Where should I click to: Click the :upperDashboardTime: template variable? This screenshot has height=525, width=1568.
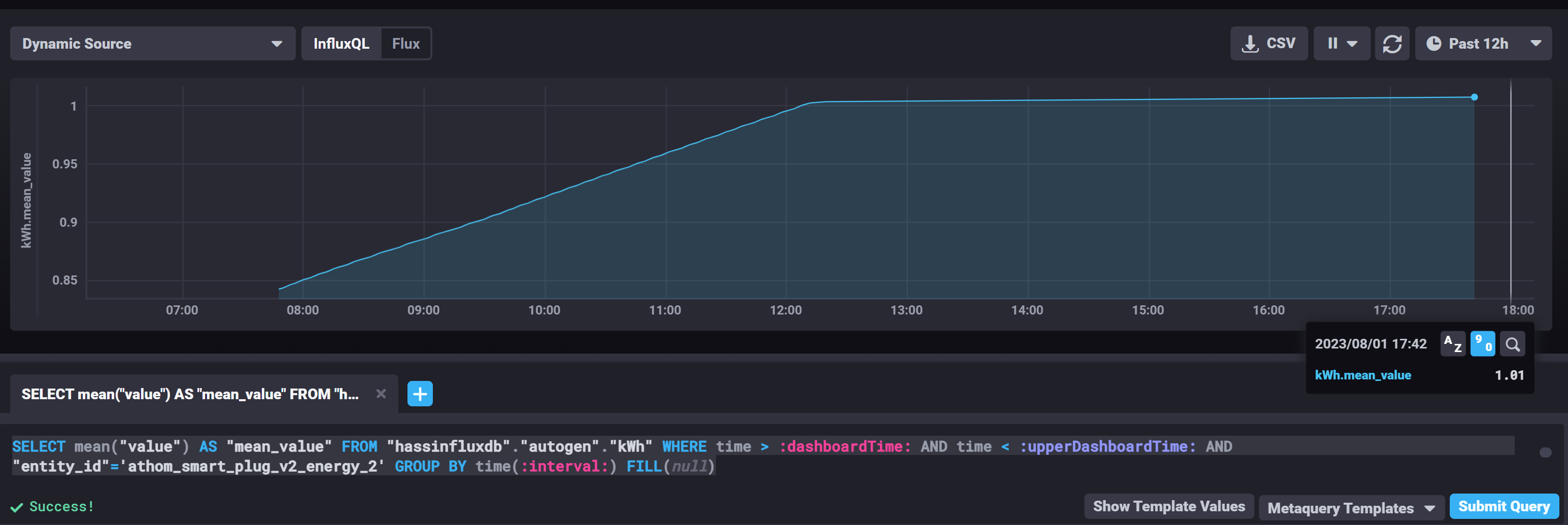[x=1108, y=446]
